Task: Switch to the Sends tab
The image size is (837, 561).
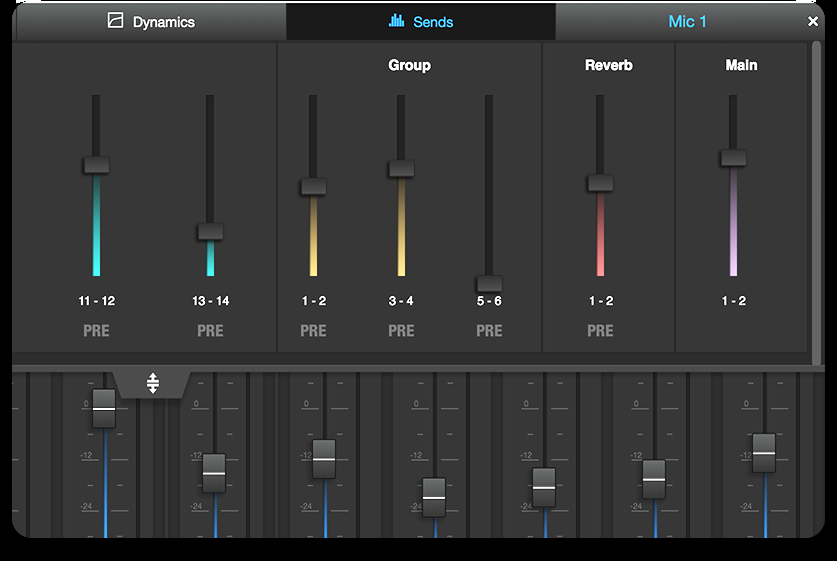Action: [x=421, y=21]
